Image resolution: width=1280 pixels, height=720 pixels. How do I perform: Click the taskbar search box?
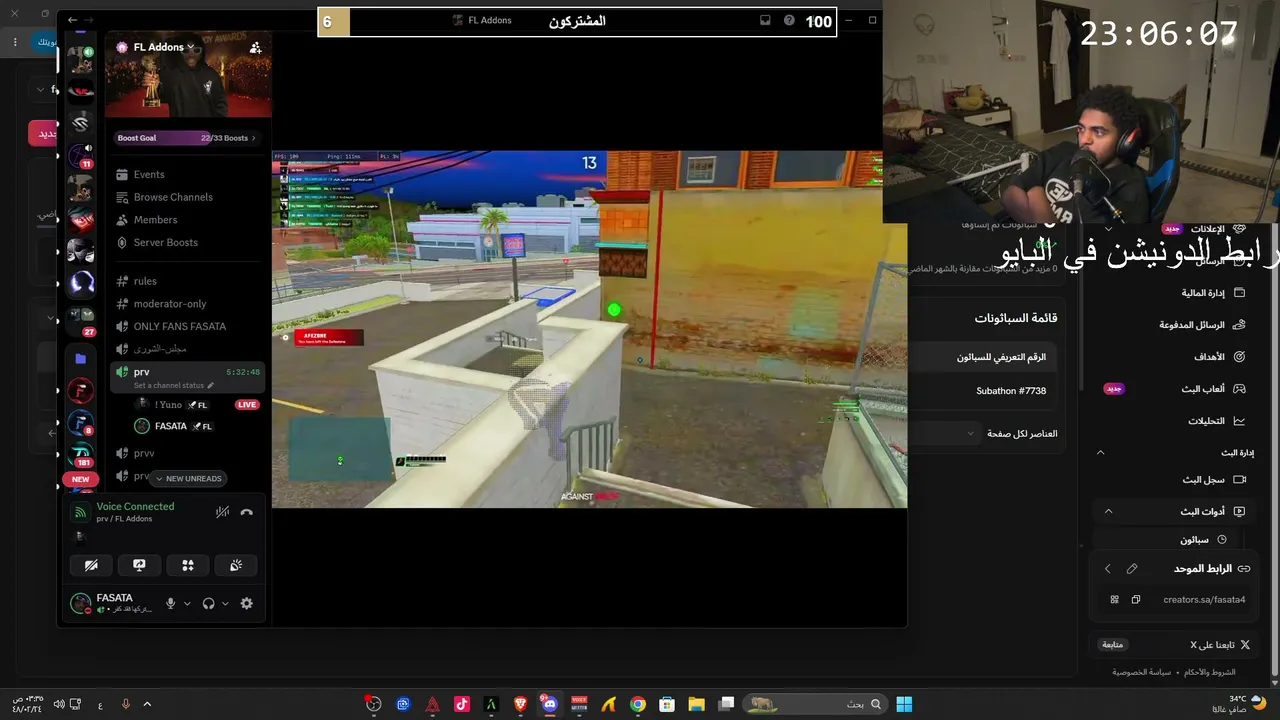pos(814,704)
